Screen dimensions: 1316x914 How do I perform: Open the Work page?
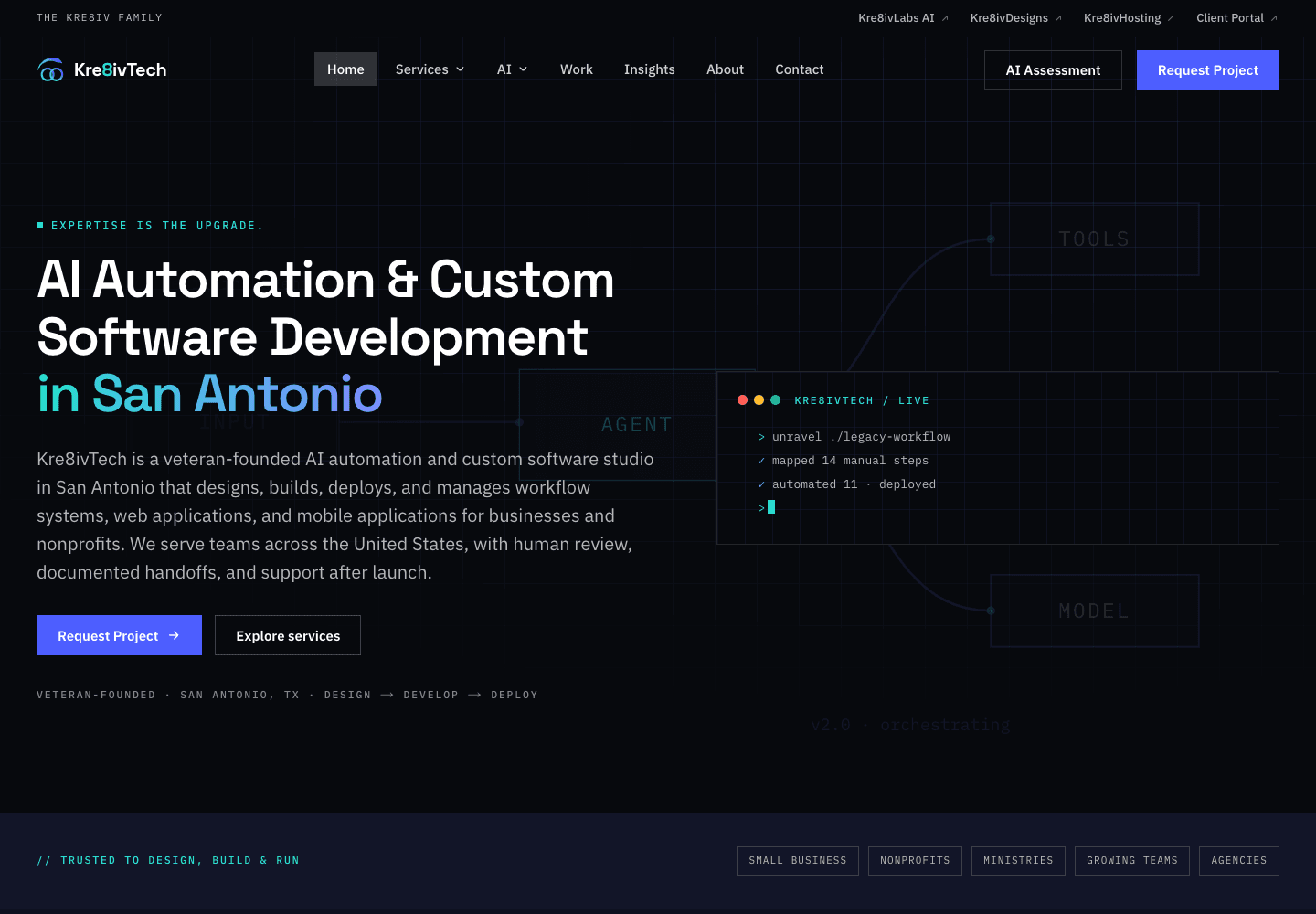(577, 69)
